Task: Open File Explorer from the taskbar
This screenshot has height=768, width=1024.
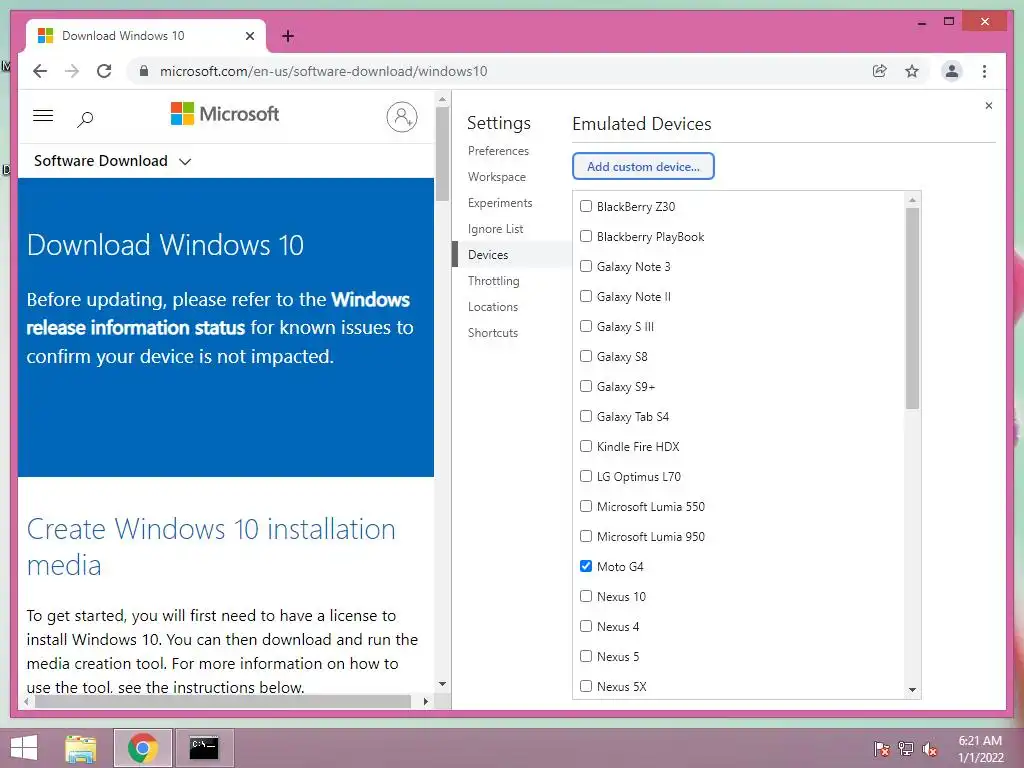Action: (x=80, y=748)
